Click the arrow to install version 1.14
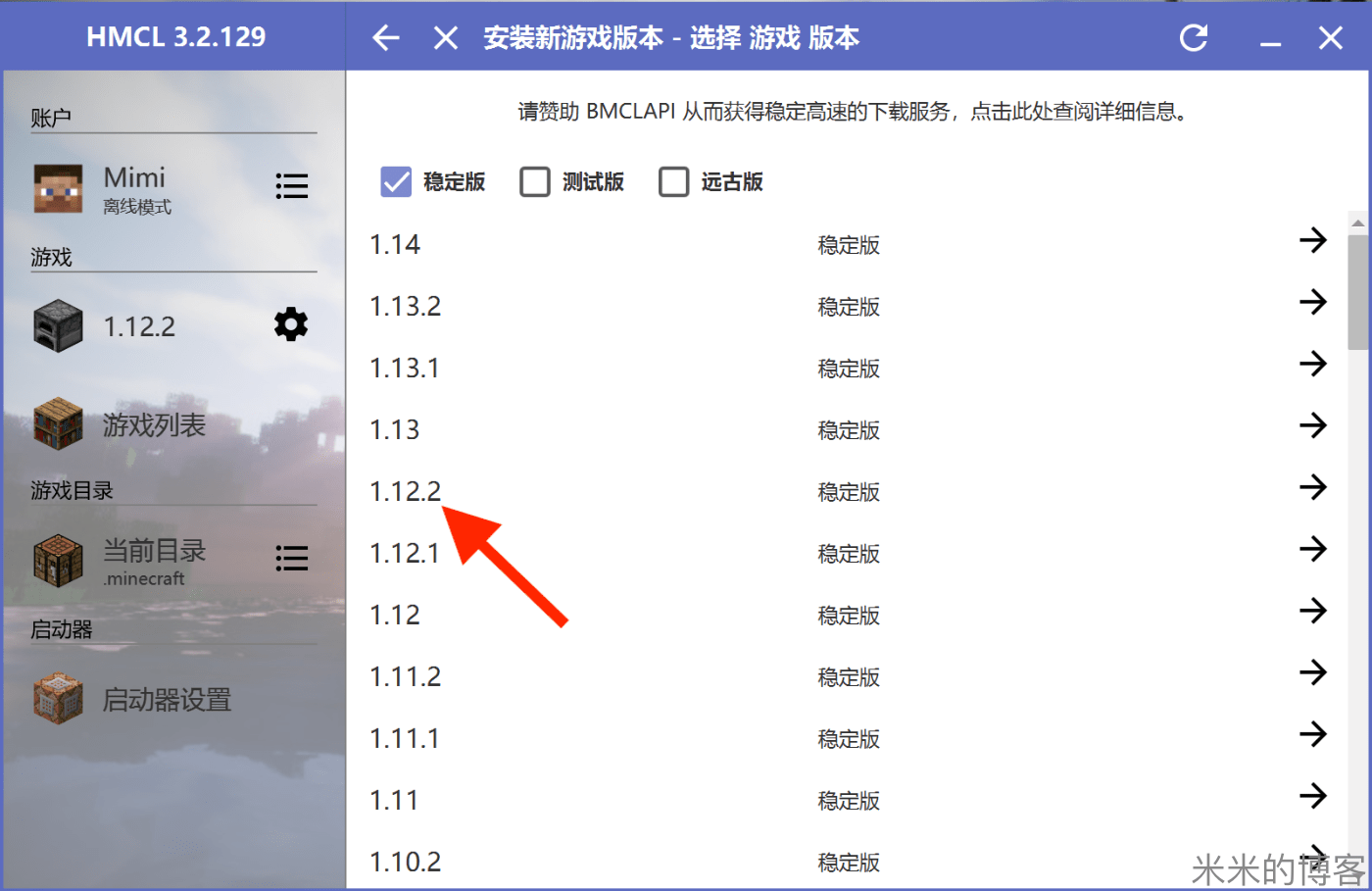The image size is (1372, 891). coord(1313,240)
